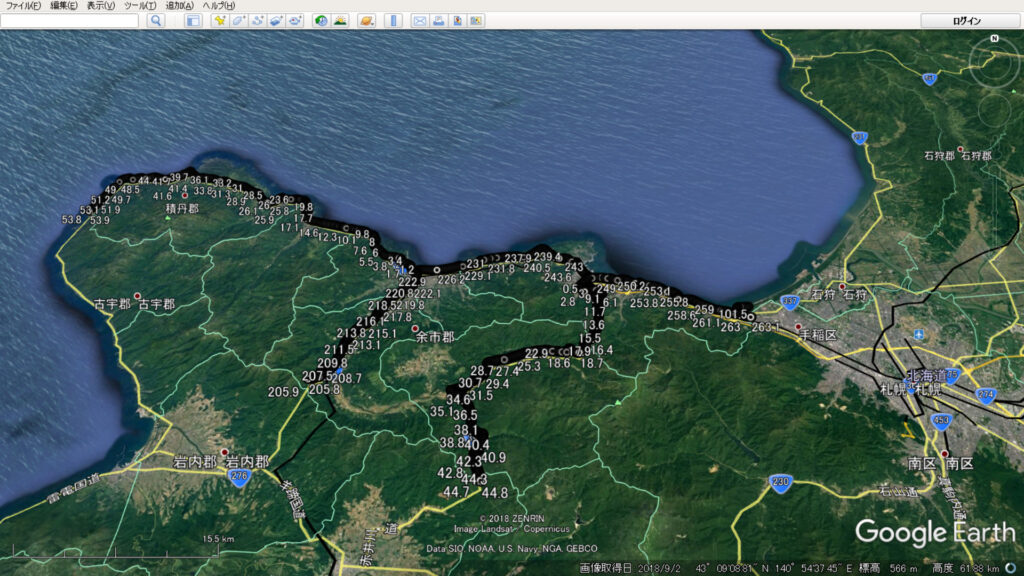
Task: Open the ツール menu
Action: coord(140,6)
